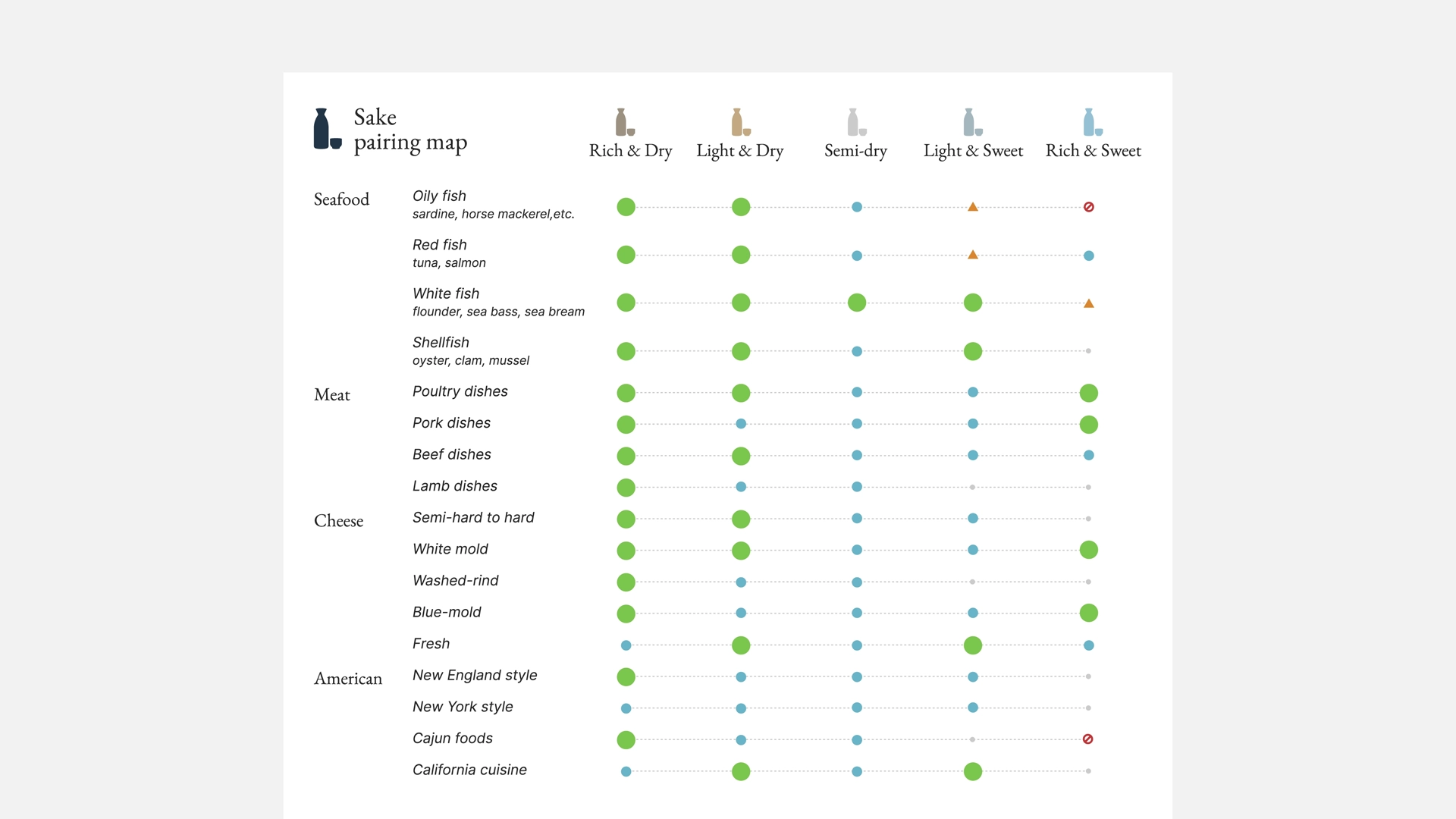
Task: Select the Seafood category heading
Action: click(341, 199)
